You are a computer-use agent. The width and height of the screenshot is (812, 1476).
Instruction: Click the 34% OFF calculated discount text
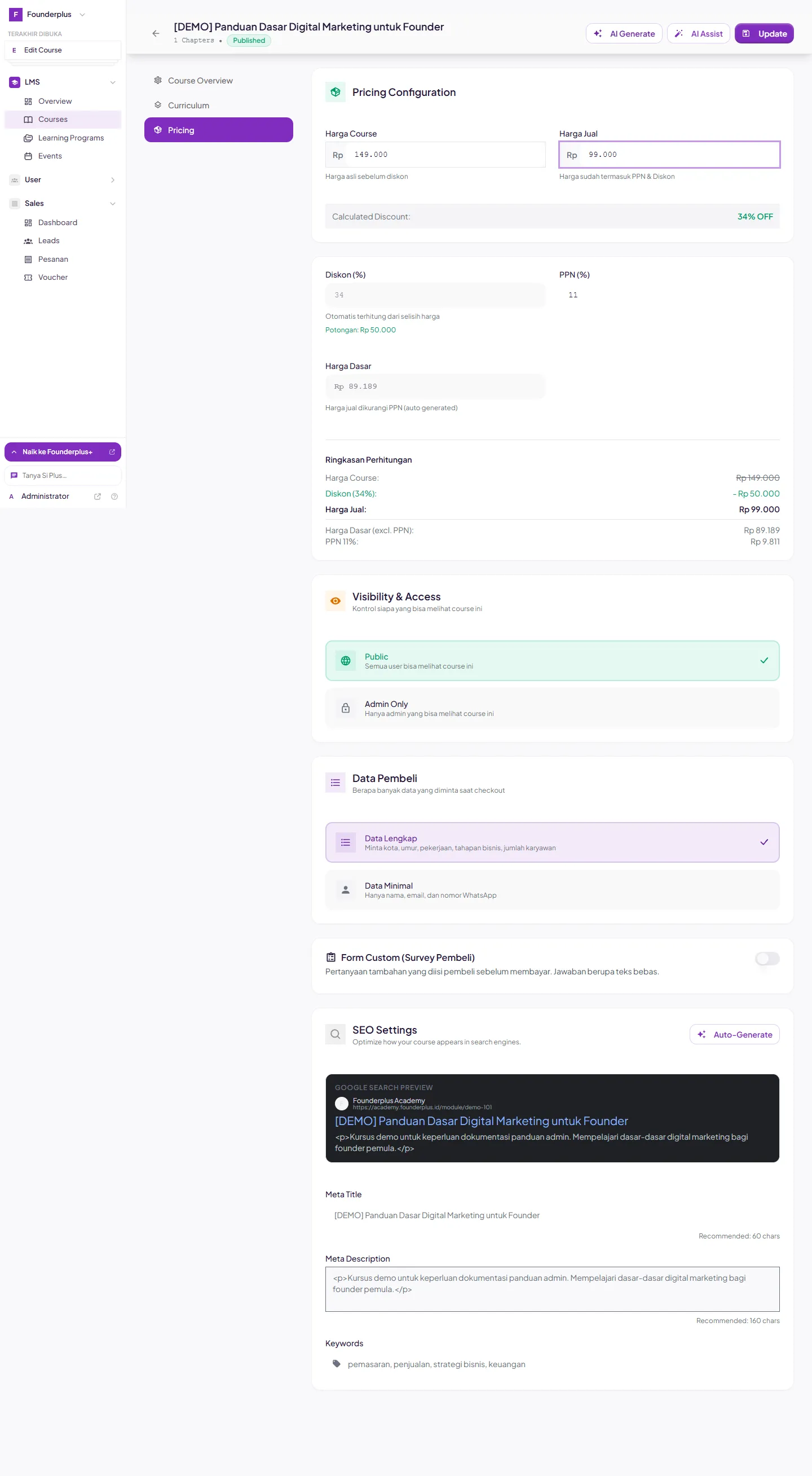pos(754,217)
